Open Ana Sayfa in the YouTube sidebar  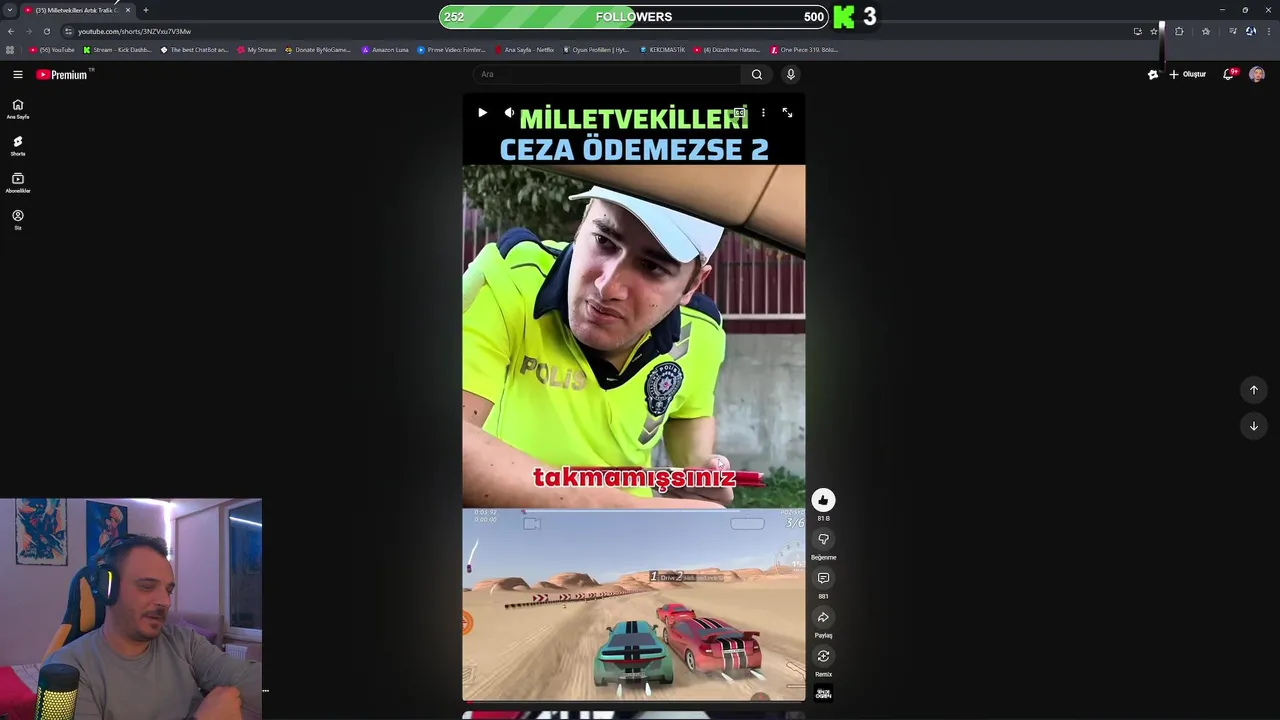tap(18, 109)
